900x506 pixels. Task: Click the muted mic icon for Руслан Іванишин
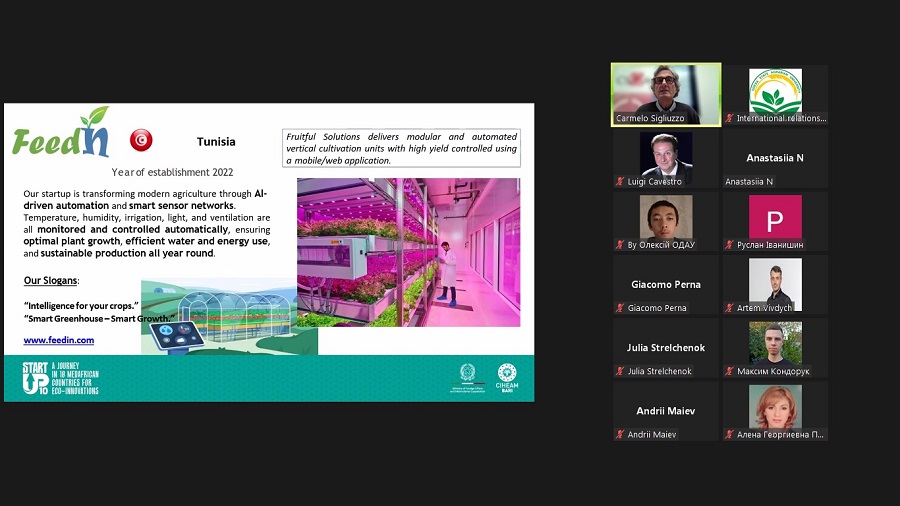click(730, 245)
